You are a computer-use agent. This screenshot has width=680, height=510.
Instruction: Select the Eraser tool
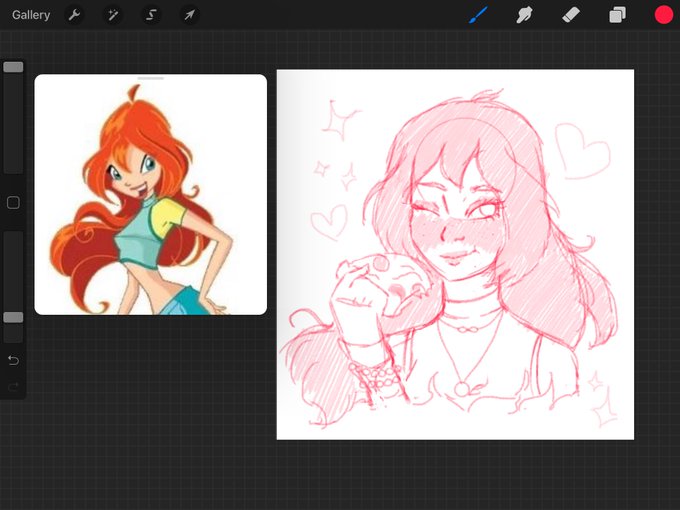pyautogui.click(x=571, y=15)
